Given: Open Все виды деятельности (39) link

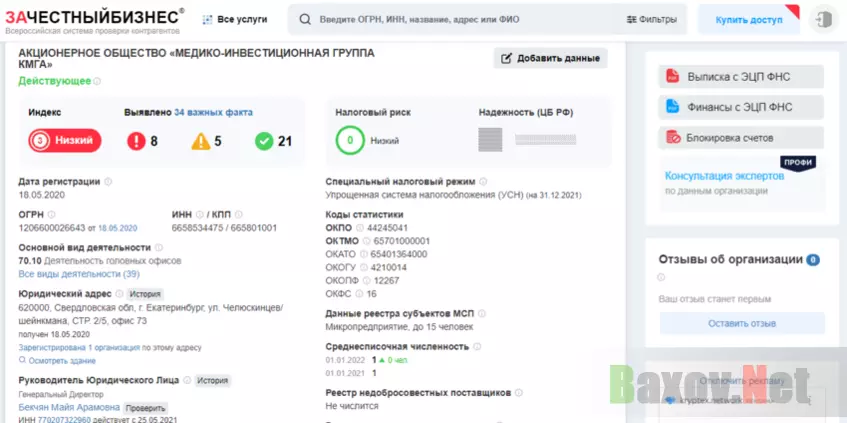Looking at the screenshot, I should pos(79,274).
